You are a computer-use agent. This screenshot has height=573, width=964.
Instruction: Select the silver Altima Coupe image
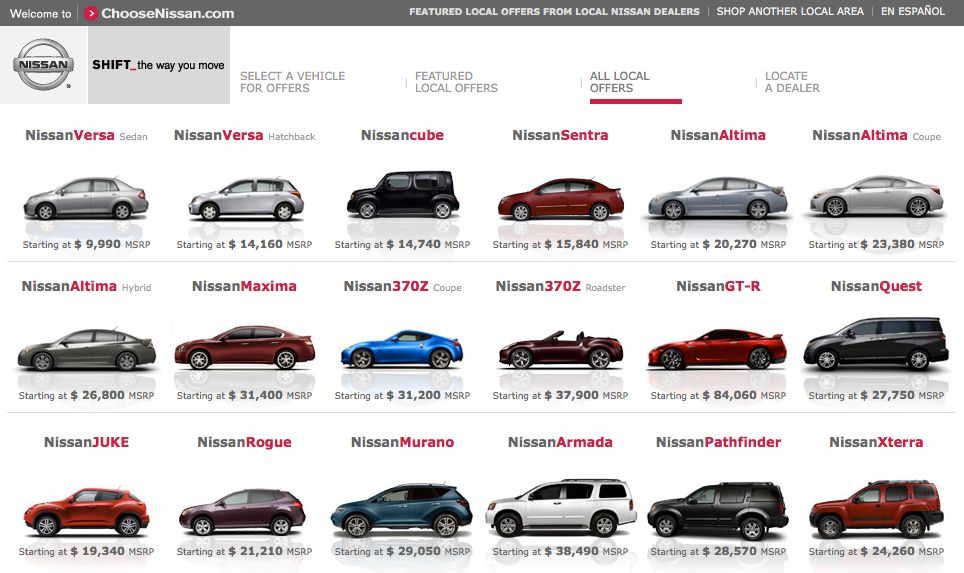click(876, 197)
